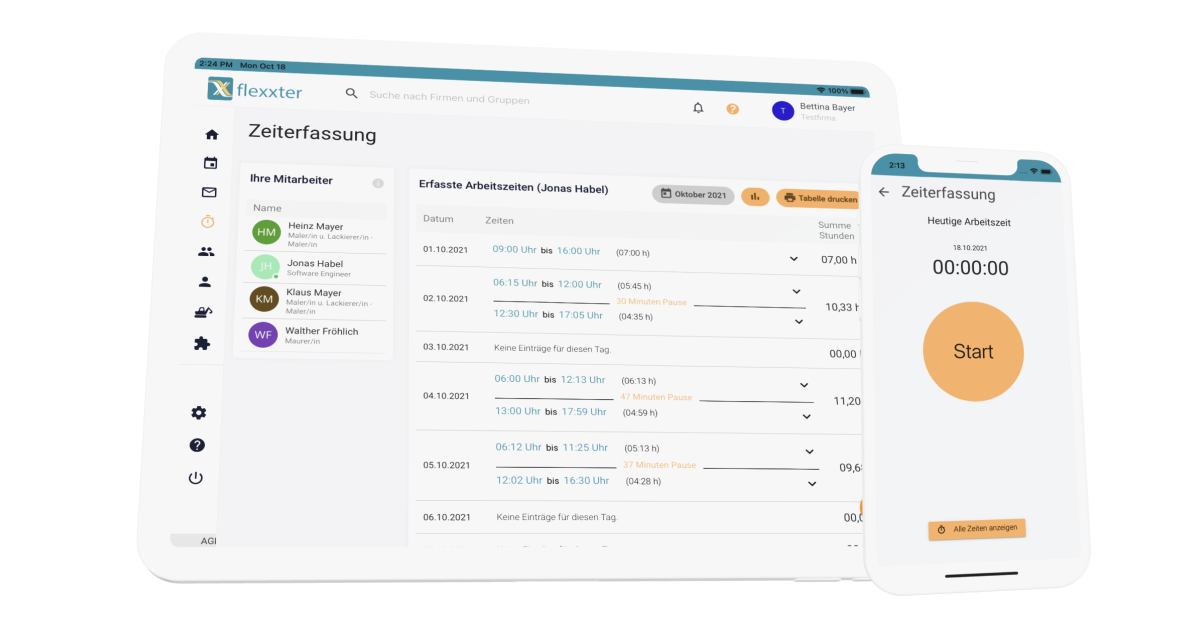Viewport: 1200px width, 628px height.
Task: Expand the 06:00 Uhr bis 12:13 Uhr entry
Action: [804, 385]
